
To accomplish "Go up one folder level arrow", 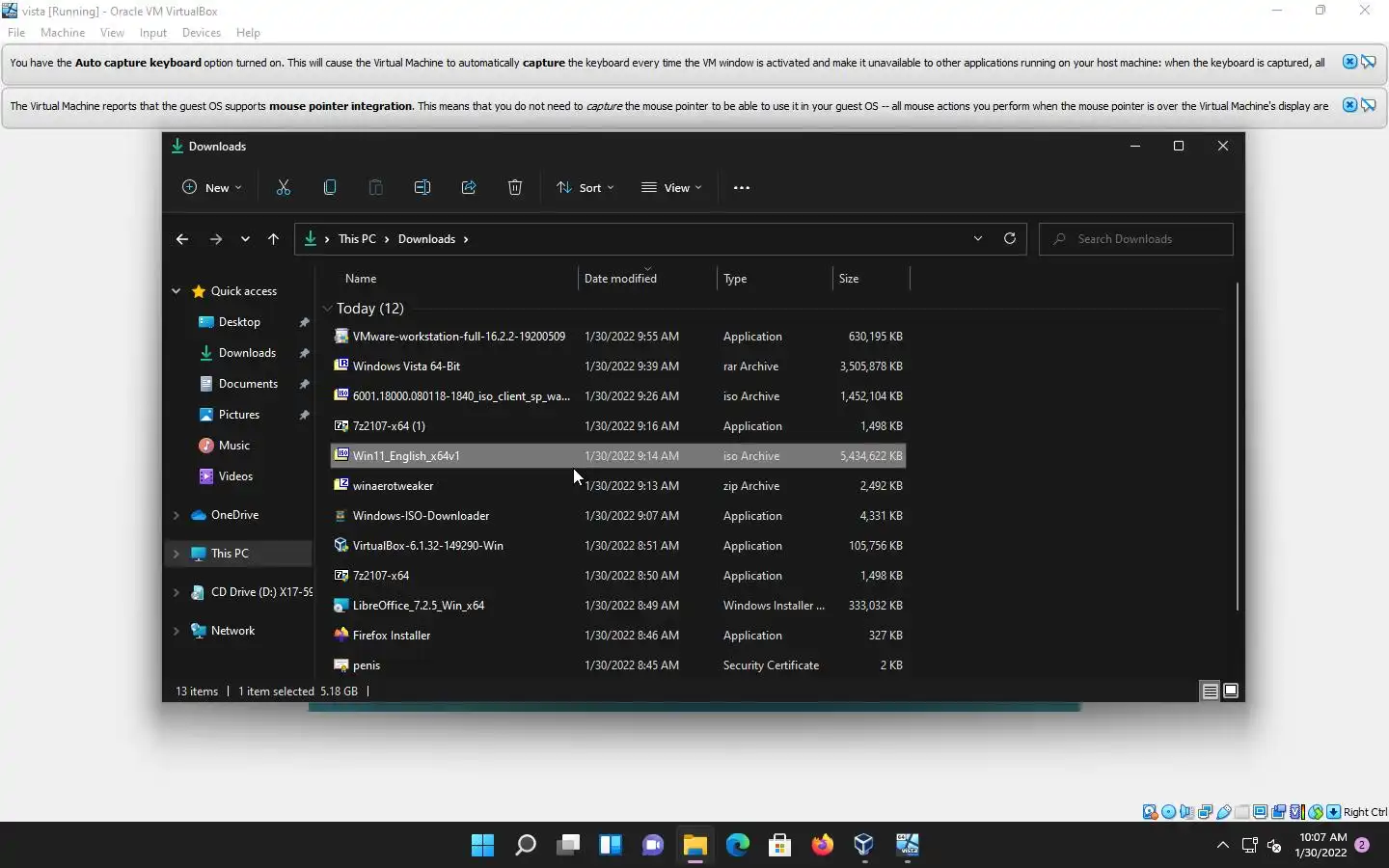I will [274, 239].
